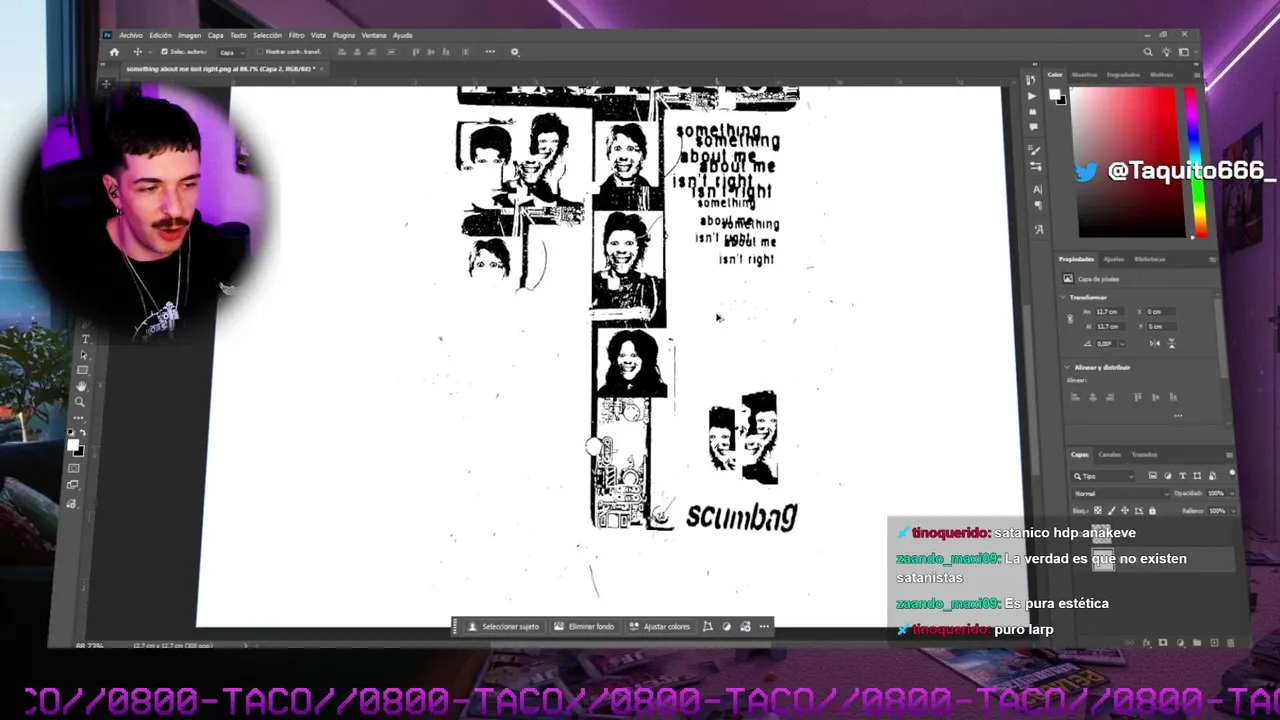Select the Move tool icon in options bar
Image resolution: width=1280 pixels, height=720 pixels.
(137, 52)
